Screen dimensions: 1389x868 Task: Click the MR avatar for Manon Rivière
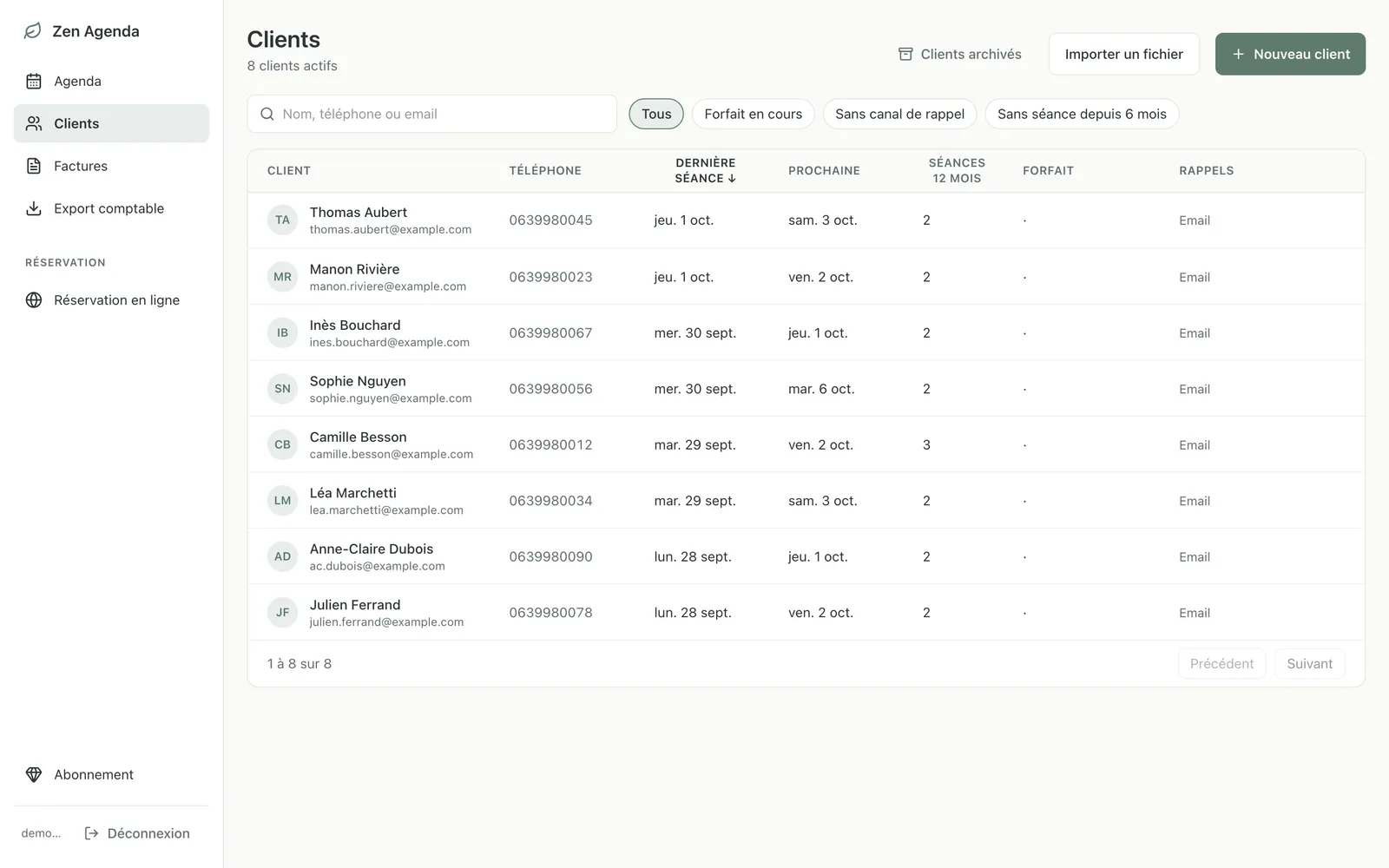click(282, 277)
